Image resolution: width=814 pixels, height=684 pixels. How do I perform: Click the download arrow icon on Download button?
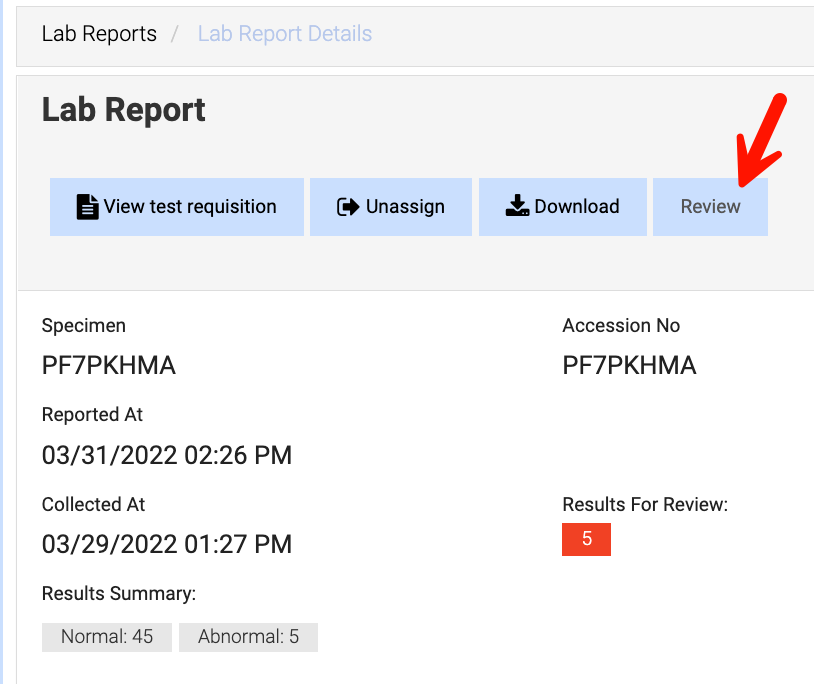pos(517,206)
